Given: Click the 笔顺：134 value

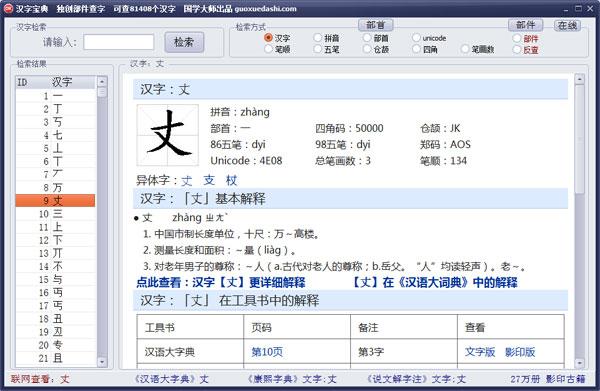Looking at the screenshot, I should click(x=443, y=160).
